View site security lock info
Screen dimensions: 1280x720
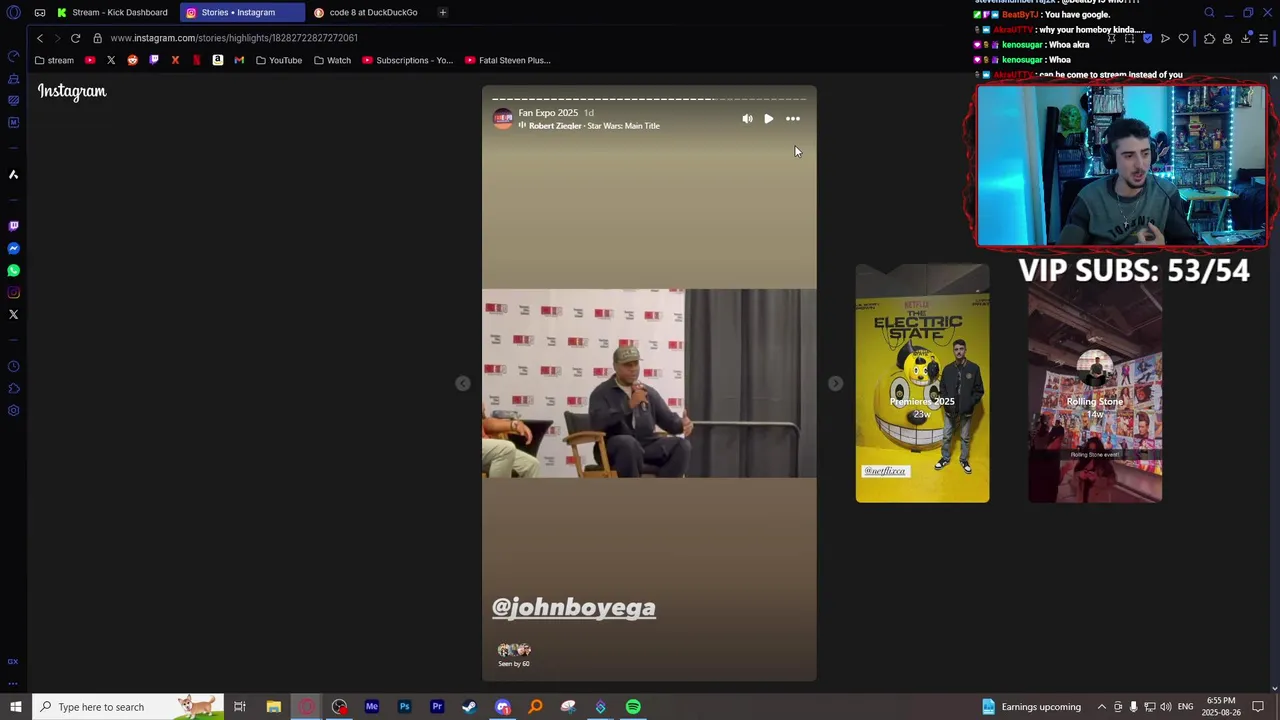click(x=97, y=38)
